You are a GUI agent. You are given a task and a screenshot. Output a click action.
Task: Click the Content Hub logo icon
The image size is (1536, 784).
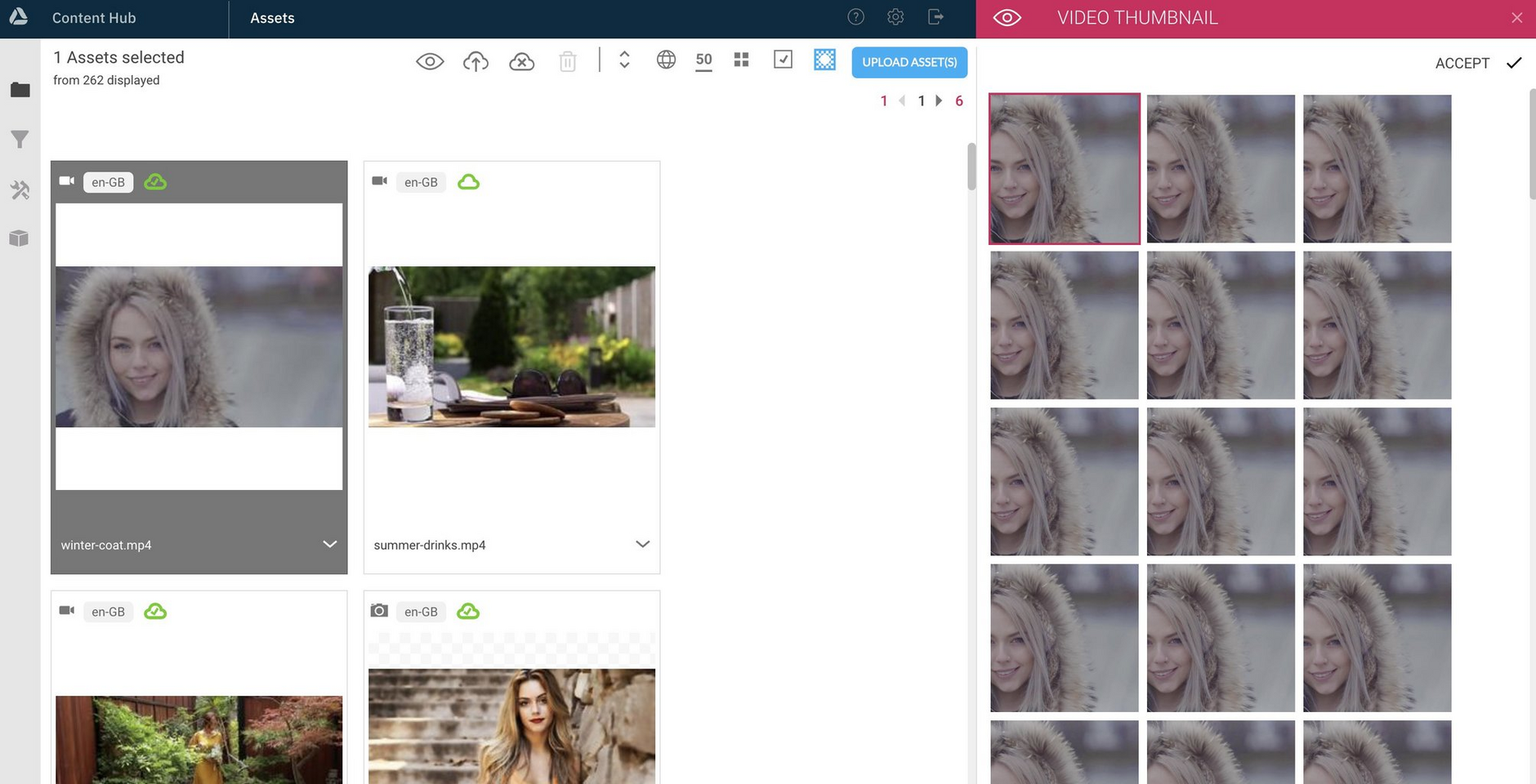pyautogui.click(x=18, y=17)
